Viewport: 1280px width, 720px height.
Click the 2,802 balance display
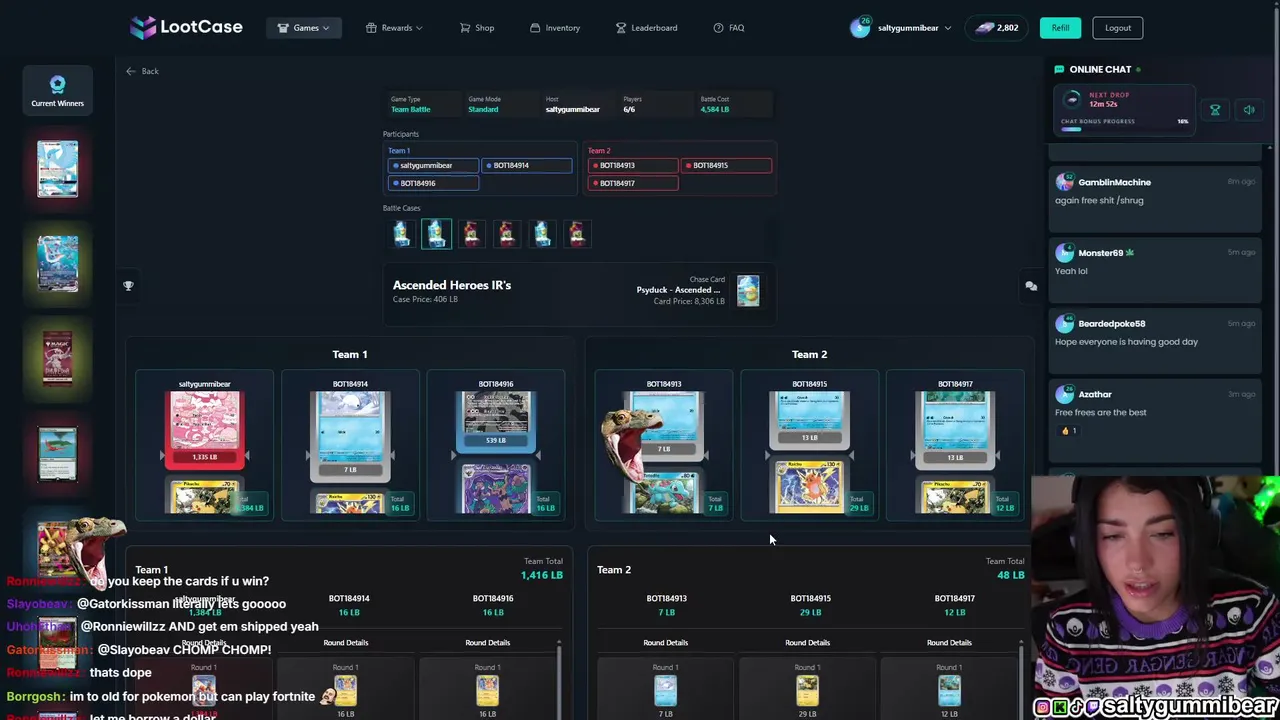pyautogui.click(x=996, y=28)
